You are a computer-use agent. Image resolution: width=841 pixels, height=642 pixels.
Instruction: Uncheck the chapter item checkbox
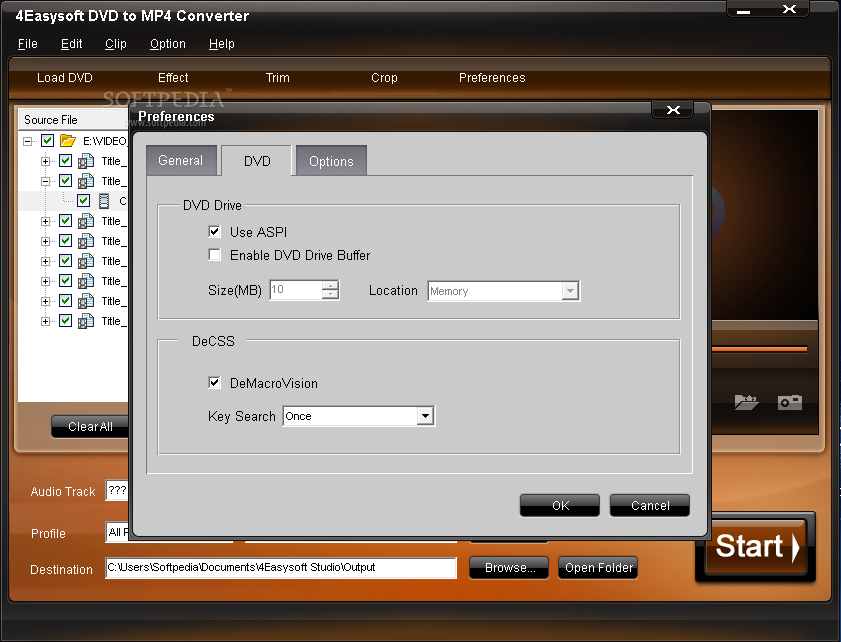pyautogui.click(x=84, y=201)
